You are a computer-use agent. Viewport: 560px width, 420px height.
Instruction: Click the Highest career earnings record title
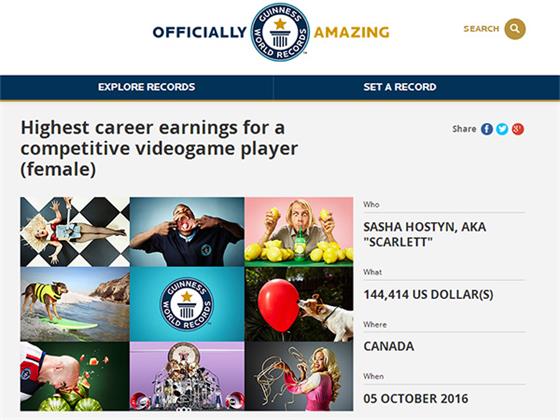[x=159, y=148]
